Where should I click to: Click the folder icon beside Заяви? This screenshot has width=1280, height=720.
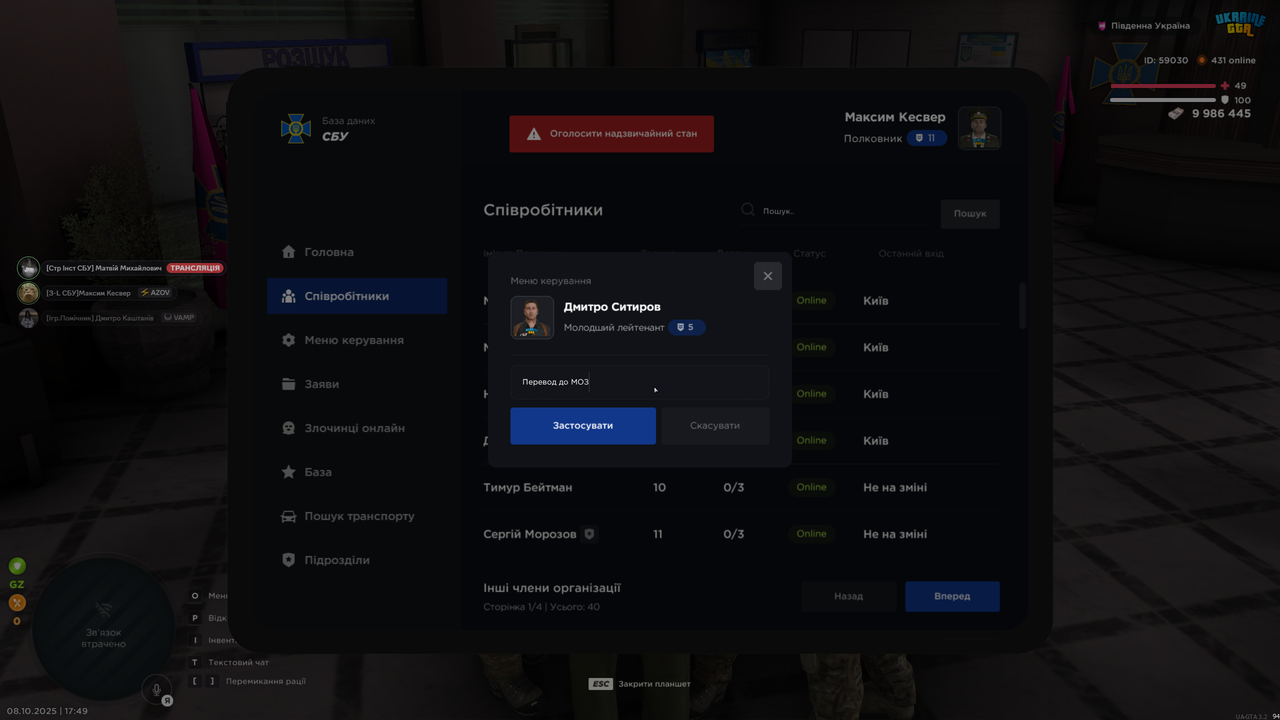click(x=289, y=384)
